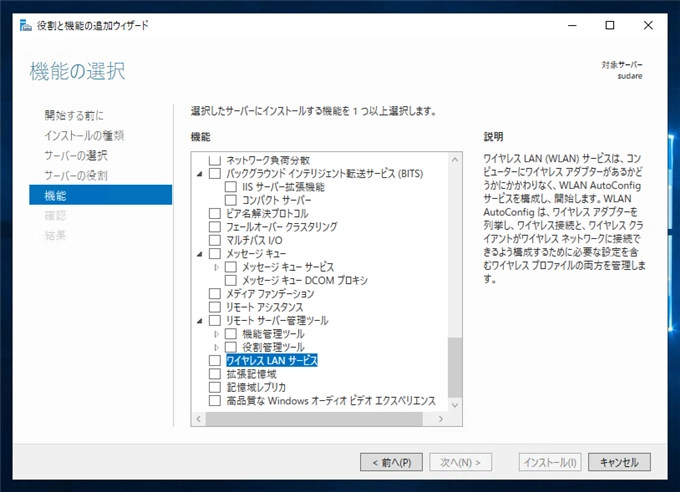Click the horizontal scrollbar thumb
Image resolution: width=680 pixels, height=492 pixels.
pos(314,419)
